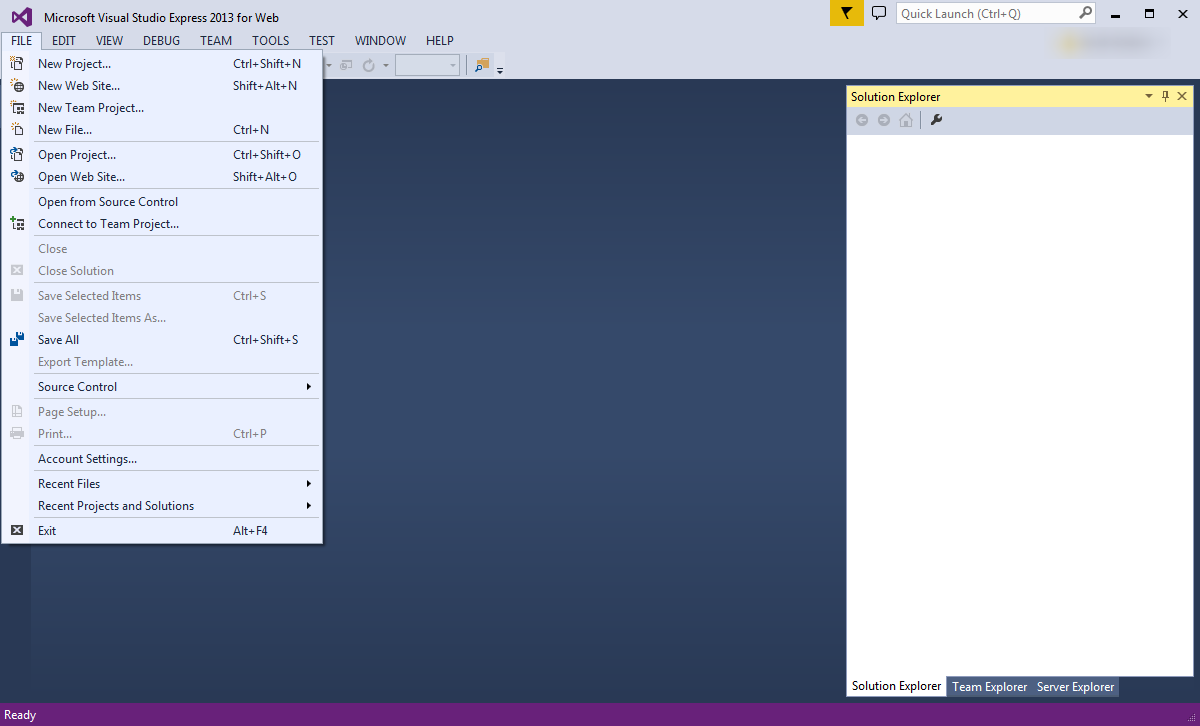This screenshot has width=1200, height=726.
Task: Click the toolbar refresh icon
Action: [x=369, y=65]
